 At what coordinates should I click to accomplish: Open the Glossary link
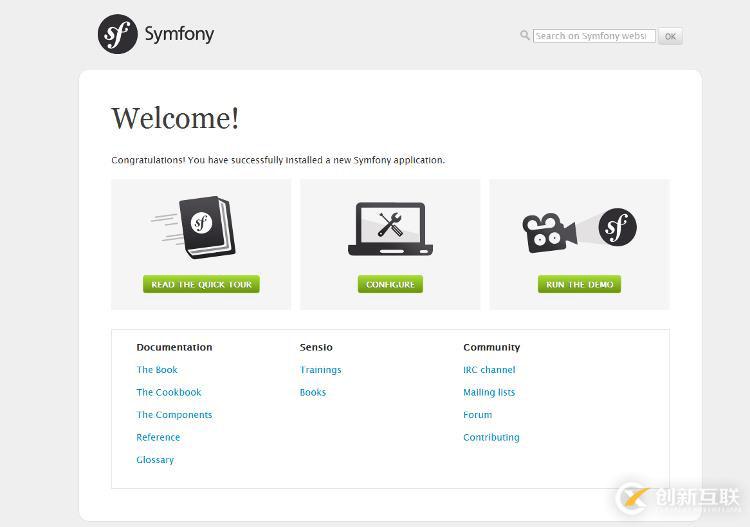155,460
